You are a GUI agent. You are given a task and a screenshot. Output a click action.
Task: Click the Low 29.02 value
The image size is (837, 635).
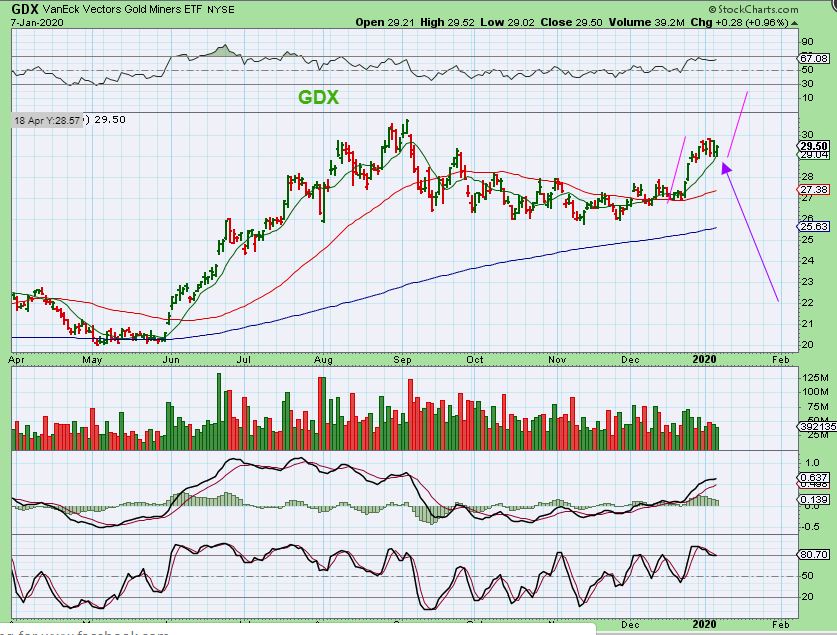click(507, 22)
